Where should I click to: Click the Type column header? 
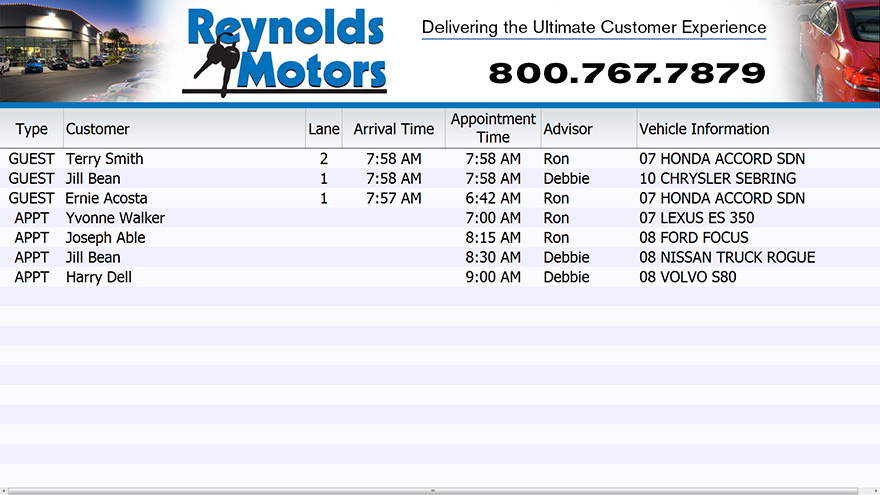(31, 129)
